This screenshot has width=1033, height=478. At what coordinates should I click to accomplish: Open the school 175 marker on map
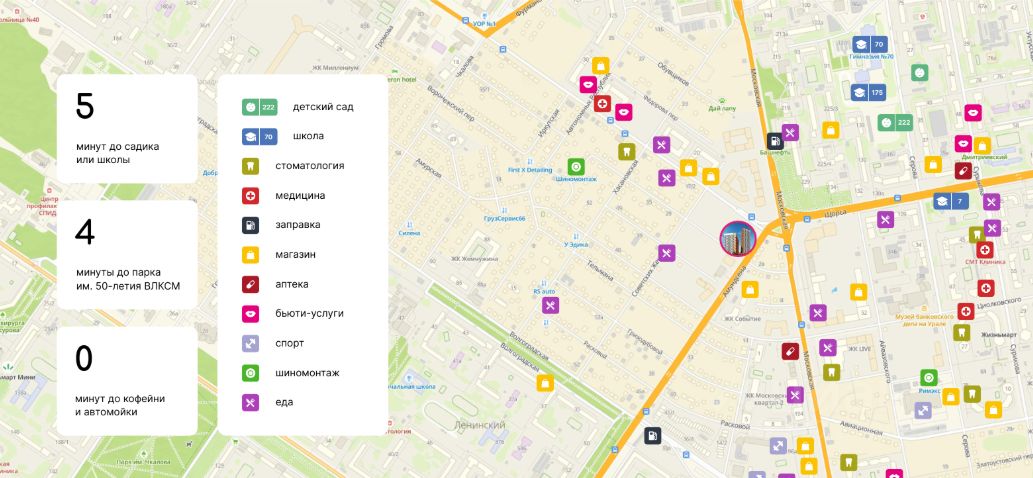868,93
